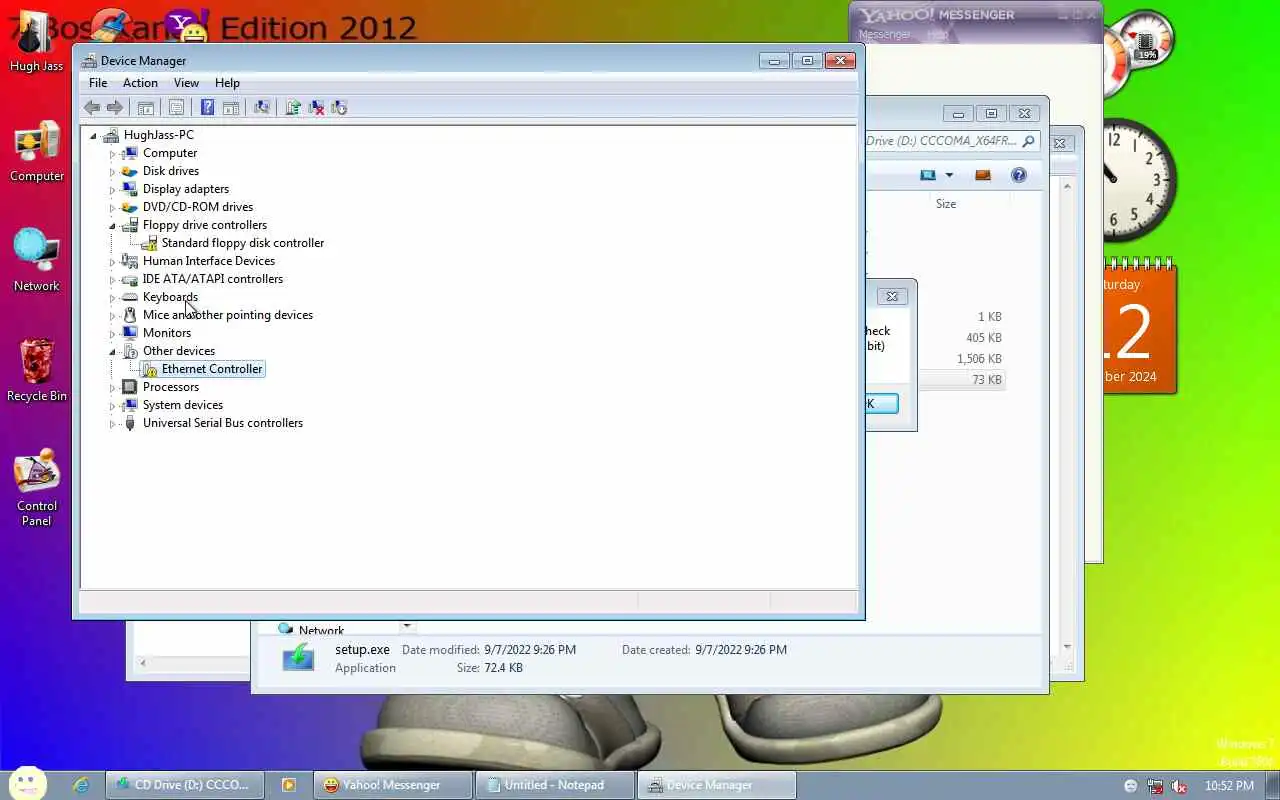Click the Processors category icon
The image size is (1280, 800).
tap(129, 387)
